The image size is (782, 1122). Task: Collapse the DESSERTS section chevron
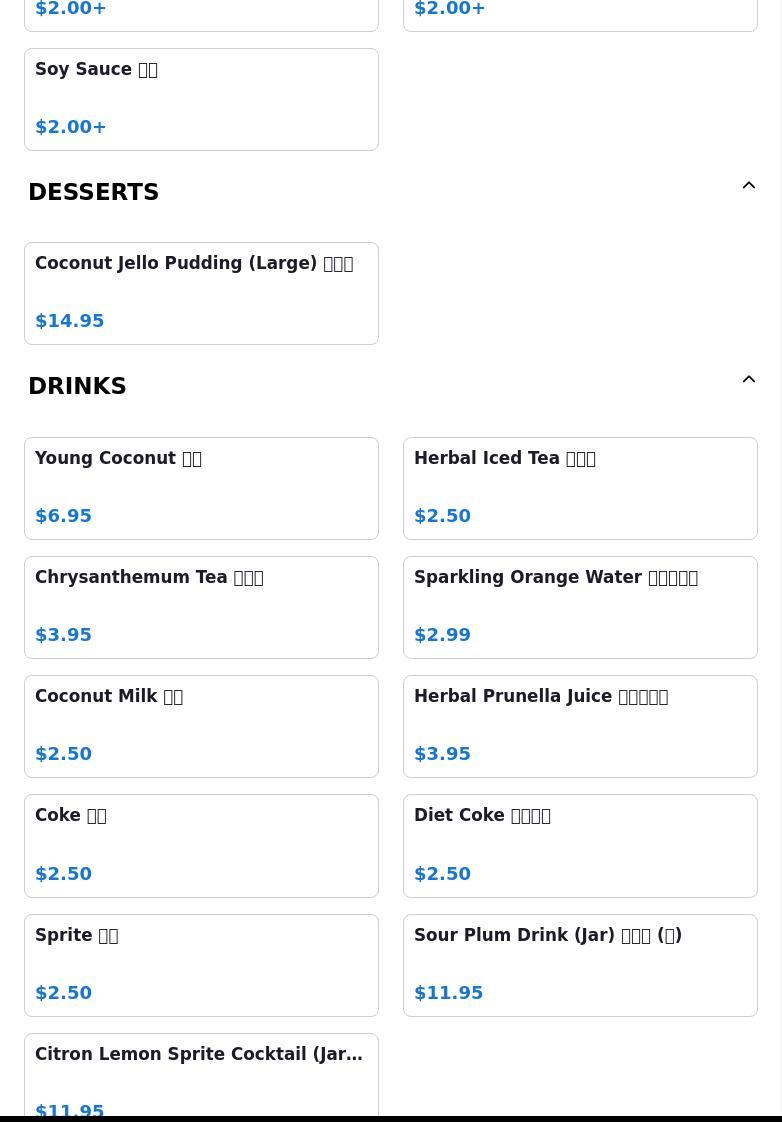(748, 185)
